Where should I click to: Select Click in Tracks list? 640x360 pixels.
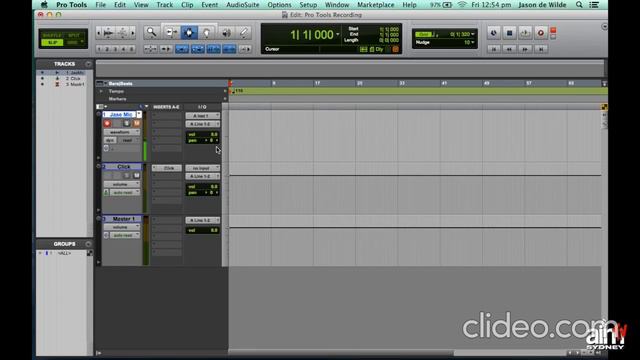(x=73, y=78)
